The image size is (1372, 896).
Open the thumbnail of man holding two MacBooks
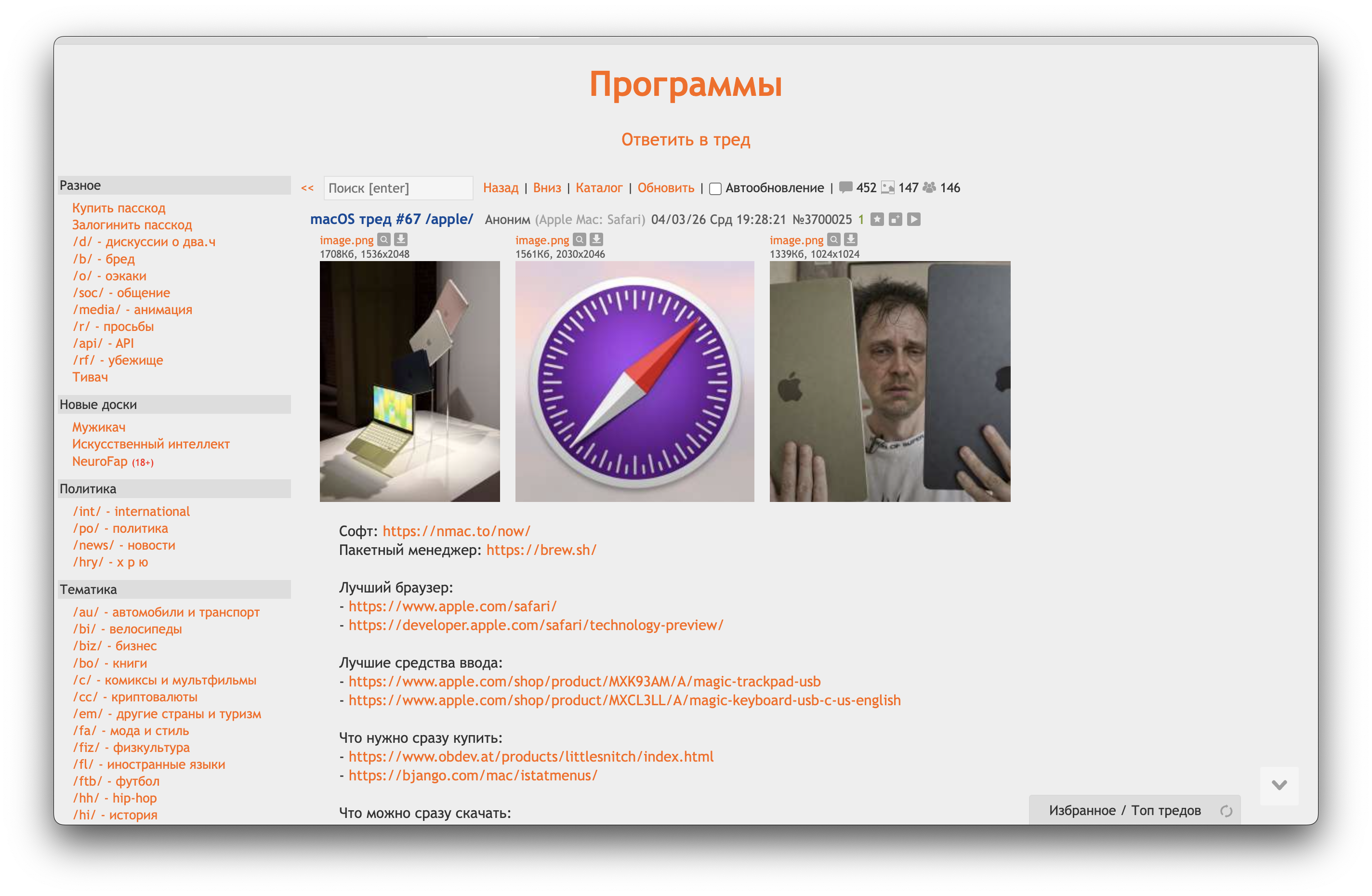click(889, 381)
